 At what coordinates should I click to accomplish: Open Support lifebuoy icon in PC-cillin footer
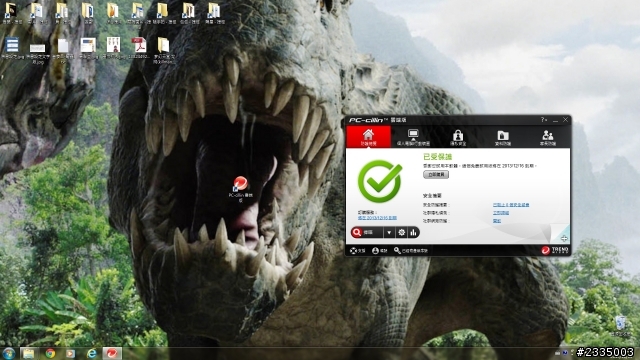pyautogui.click(x=357, y=251)
